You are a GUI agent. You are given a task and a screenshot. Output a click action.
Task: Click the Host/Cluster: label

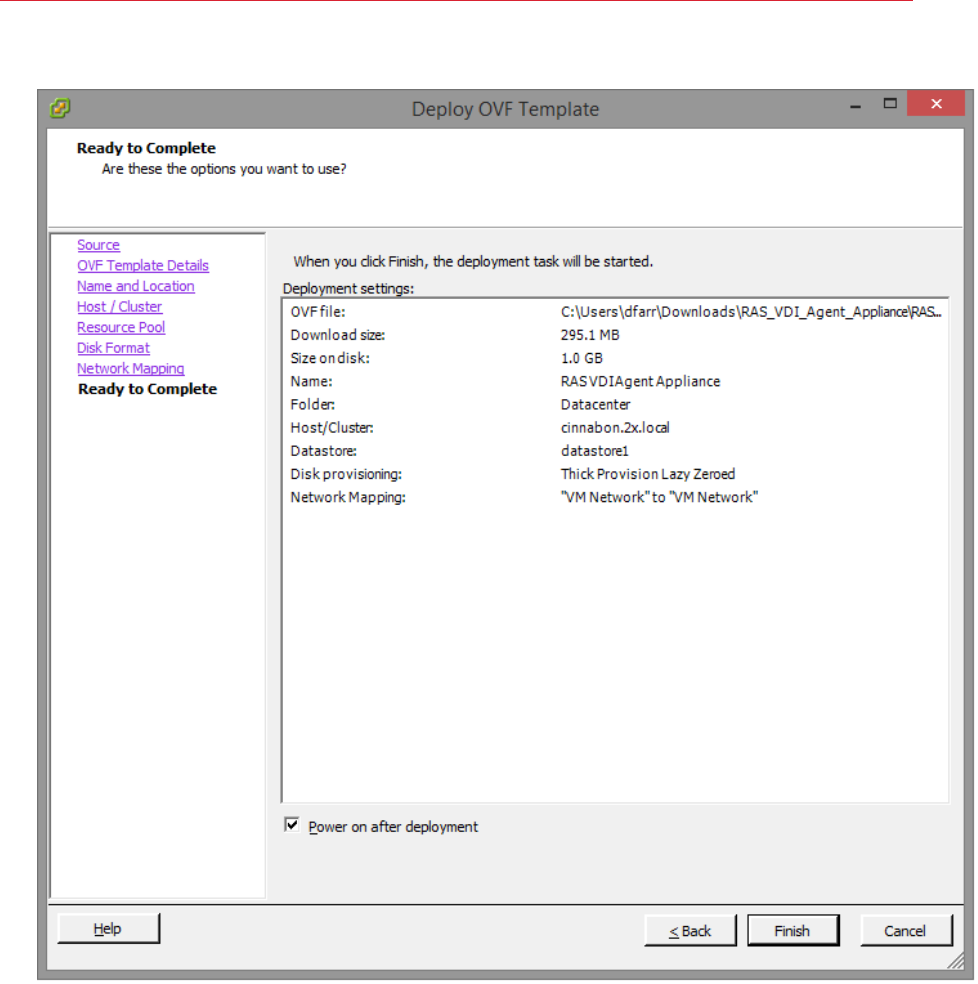coord(331,428)
